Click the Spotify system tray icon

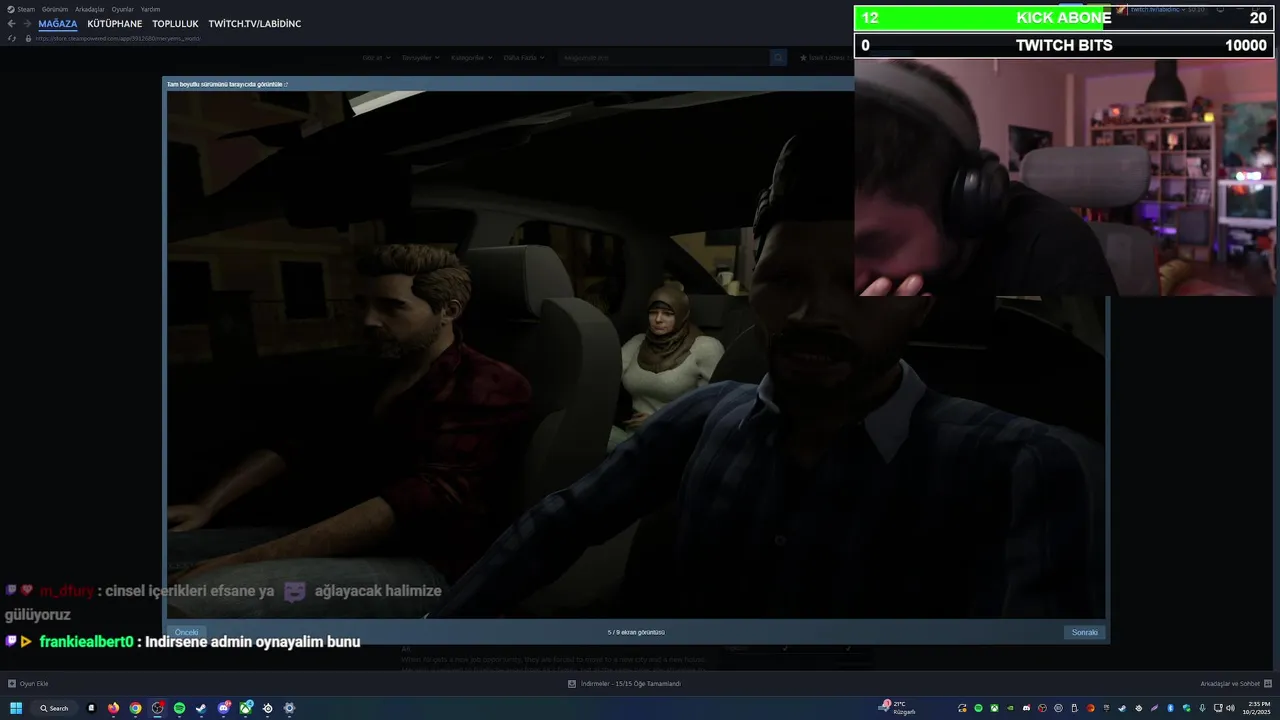click(x=978, y=708)
